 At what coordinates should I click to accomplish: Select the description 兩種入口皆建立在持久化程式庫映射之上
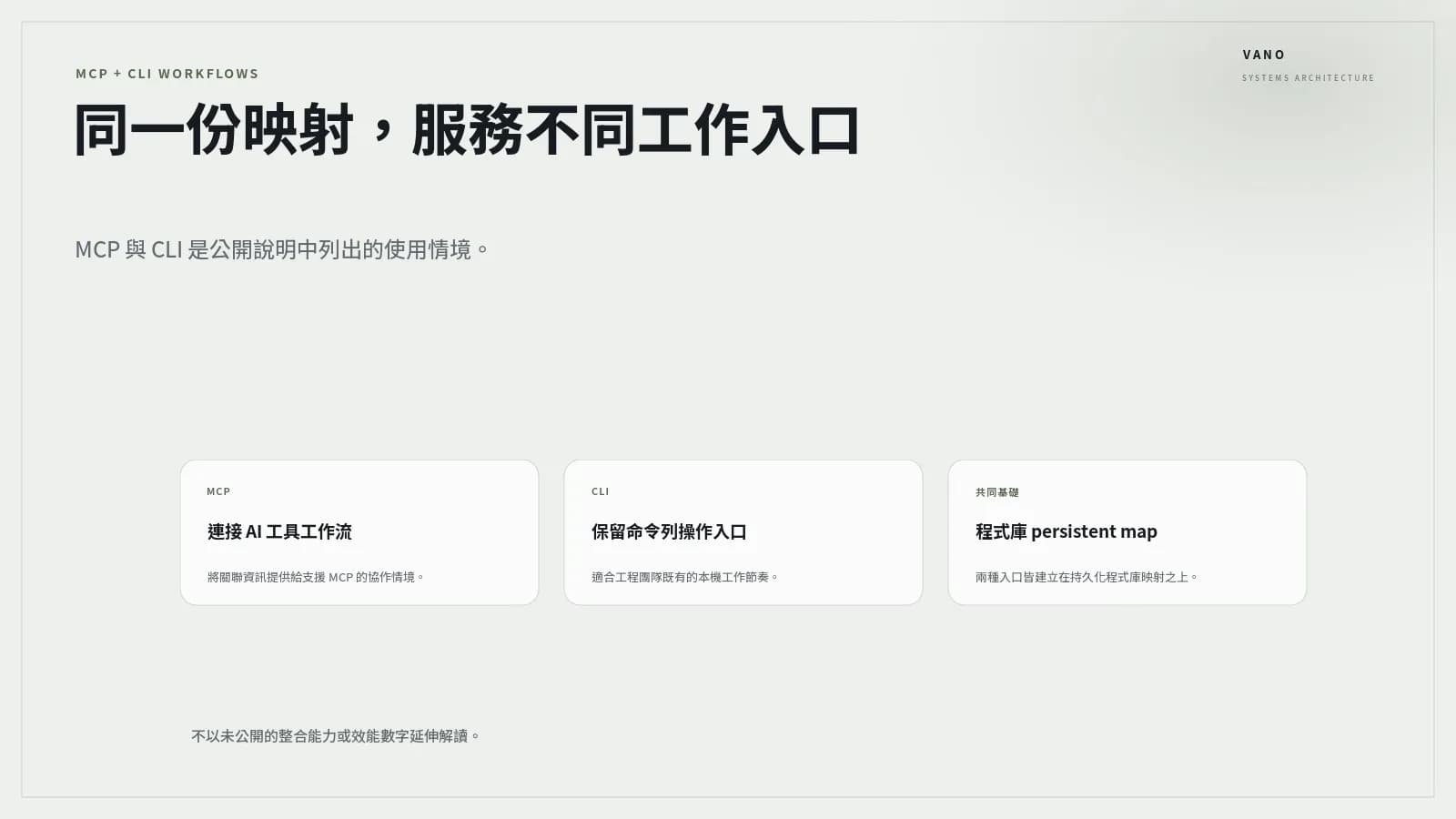pyautogui.click(x=1087, y=577)
